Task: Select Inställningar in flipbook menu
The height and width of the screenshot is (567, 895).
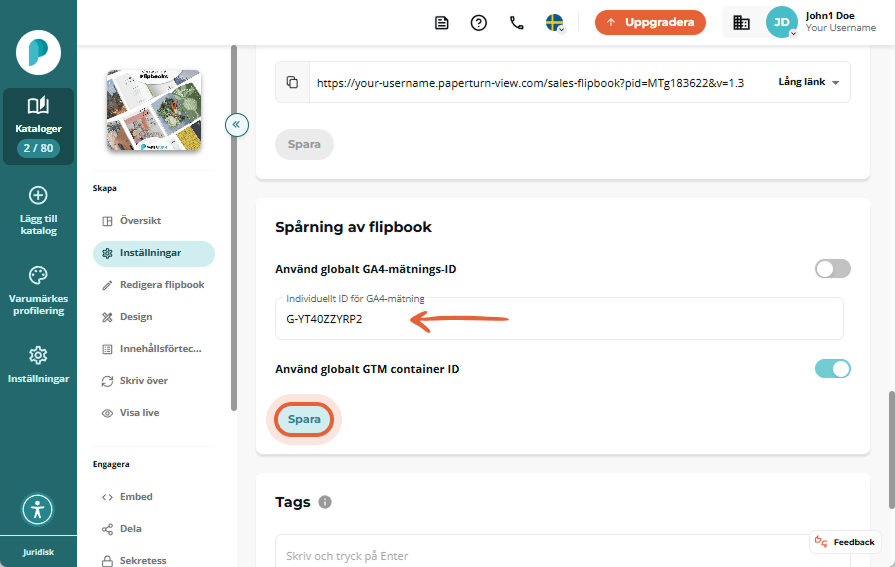Action: 154,253
